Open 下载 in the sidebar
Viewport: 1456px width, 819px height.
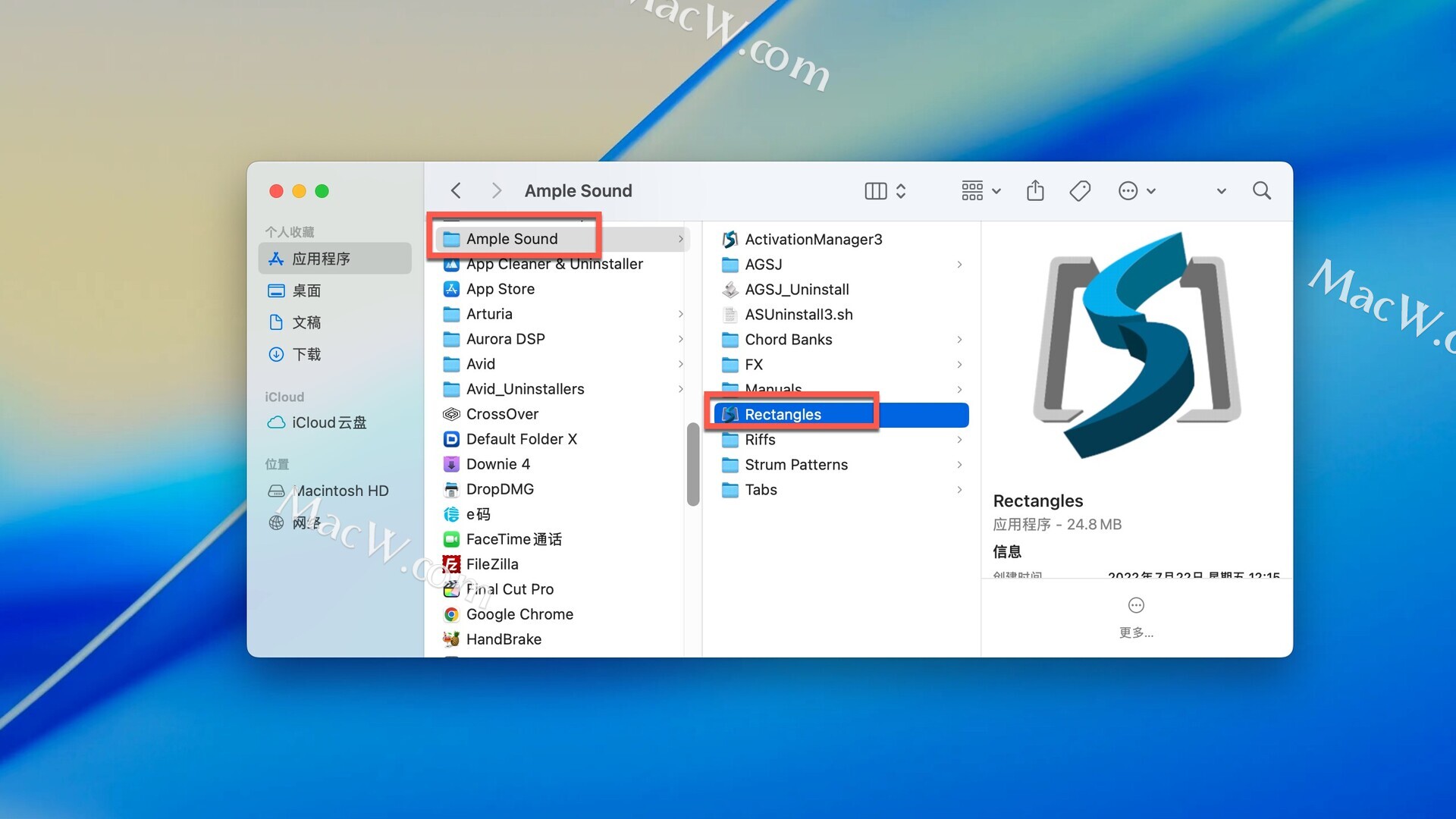tap(334, 354)
